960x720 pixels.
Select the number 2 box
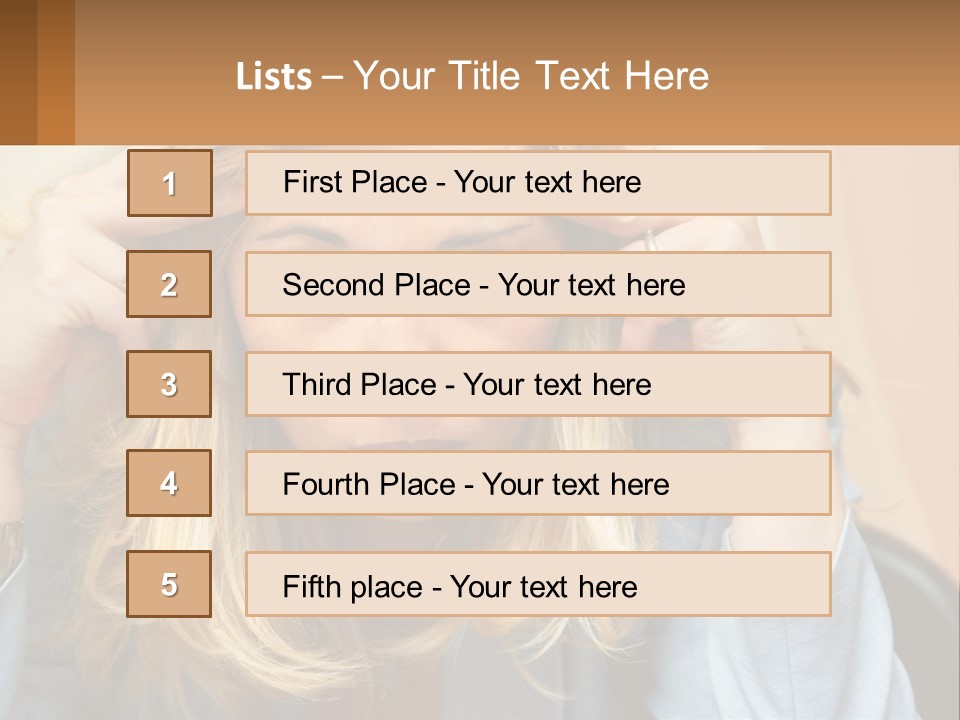pyautogui.click(x=169, y=284)
